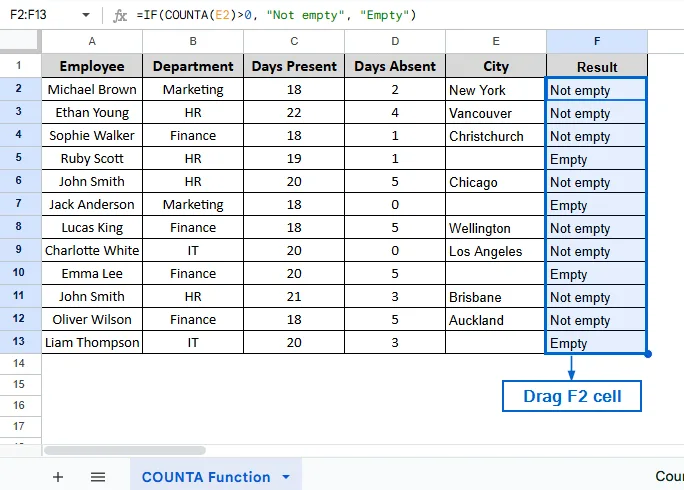Select IT department cell for Charlotte White
The image size is (684, 490).
pos(193,250)
